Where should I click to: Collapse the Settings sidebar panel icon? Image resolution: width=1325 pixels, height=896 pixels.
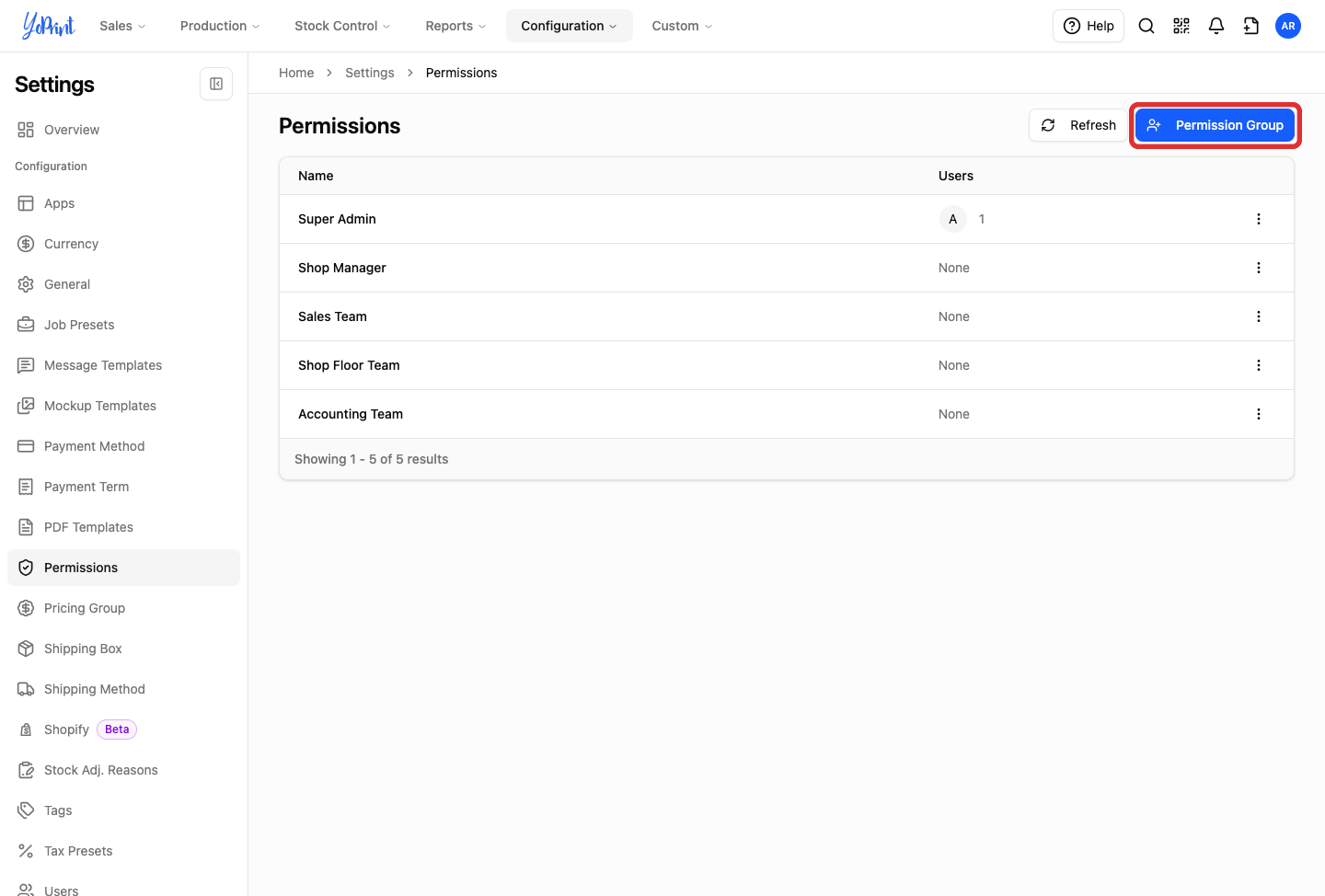[216, 84]
